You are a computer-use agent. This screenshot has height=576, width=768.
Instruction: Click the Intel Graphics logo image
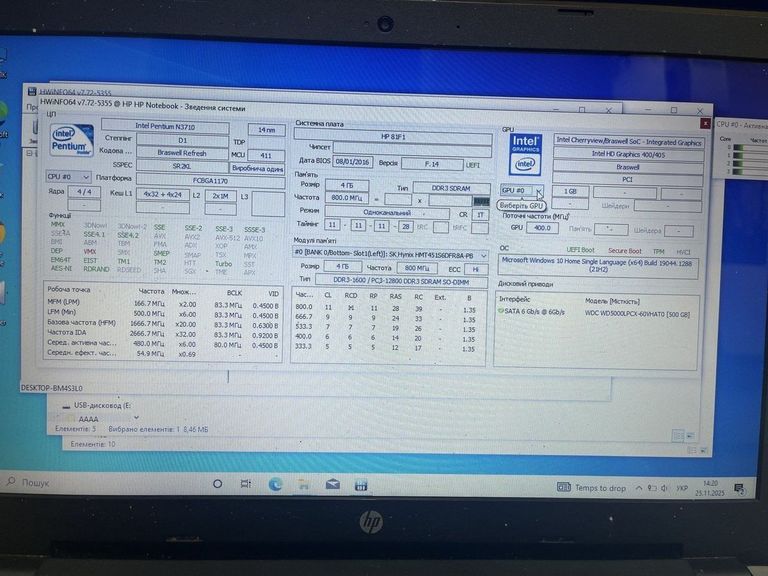(x=525, y=155)
